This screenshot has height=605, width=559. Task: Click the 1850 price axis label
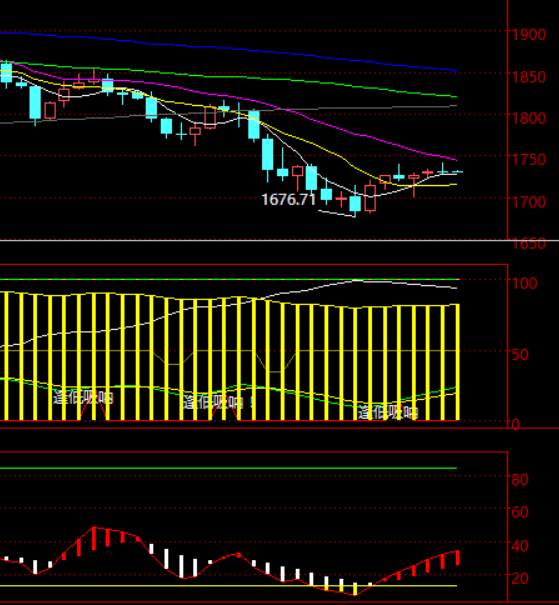[529, 76]
